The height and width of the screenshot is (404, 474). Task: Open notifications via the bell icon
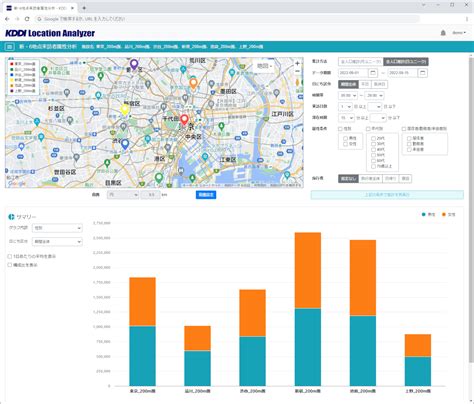coord(443,33)
